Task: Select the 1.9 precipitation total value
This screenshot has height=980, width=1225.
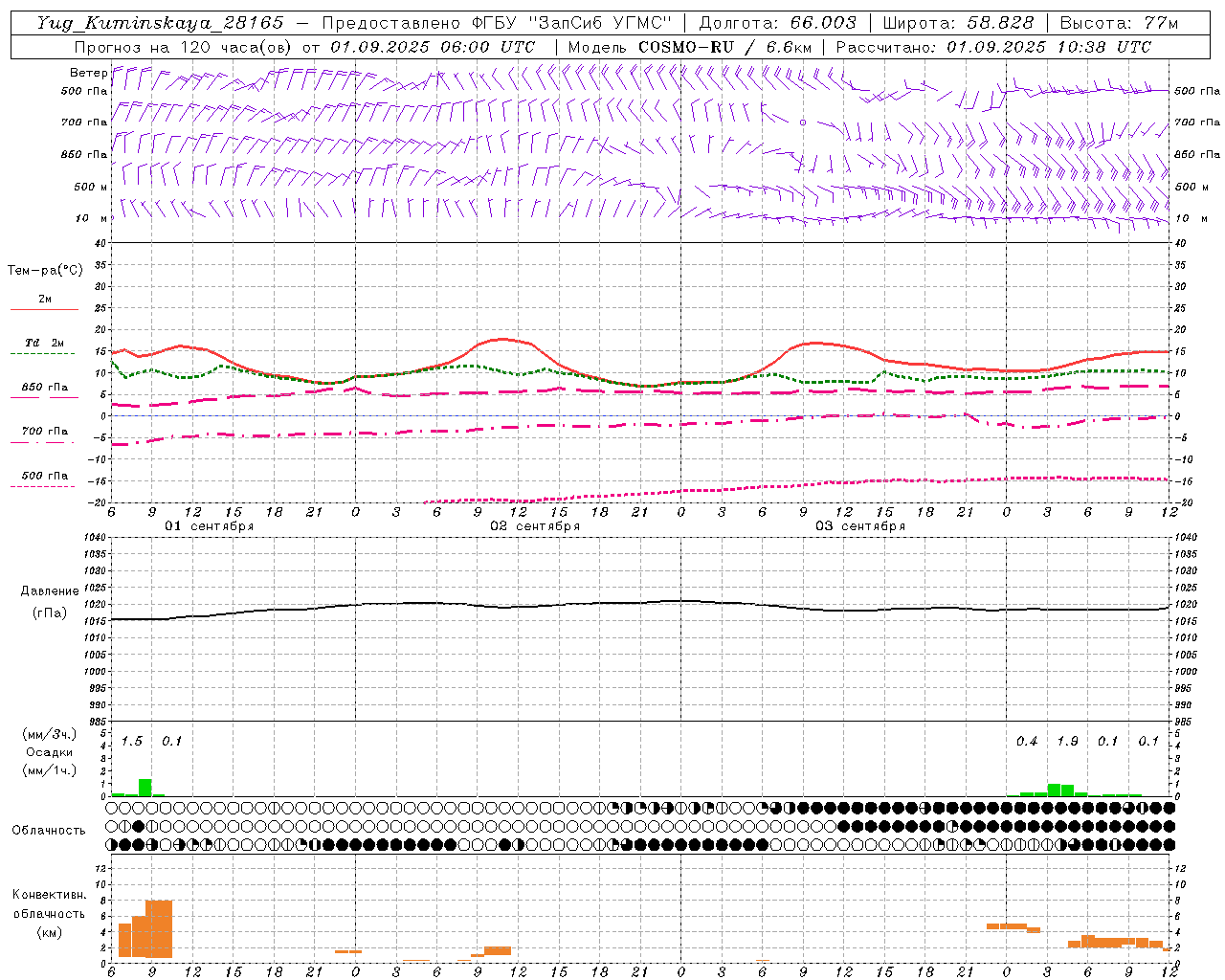Action: tap(1067, 741)
